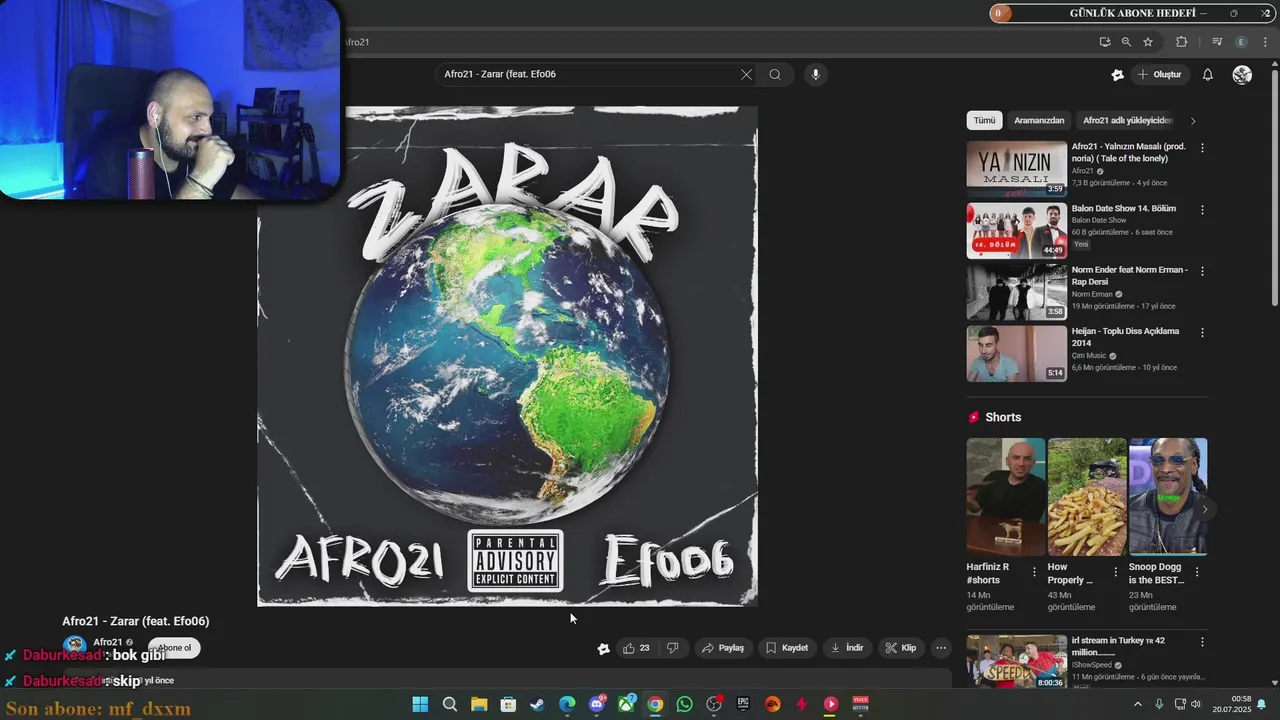Click the YouTube search magnifier button
This screenshot has width=1280, height=720.
(775, 74)
